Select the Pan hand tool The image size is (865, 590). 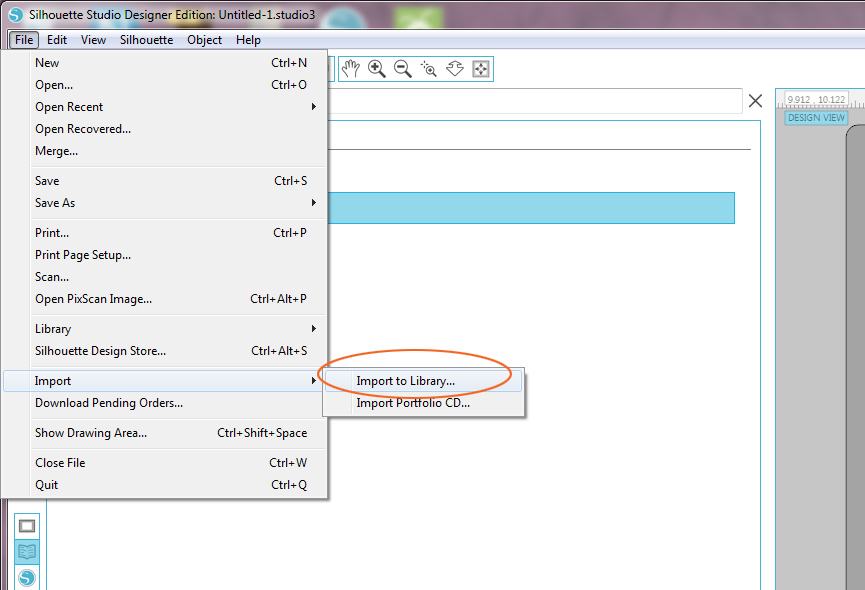[x=350, y=68]
